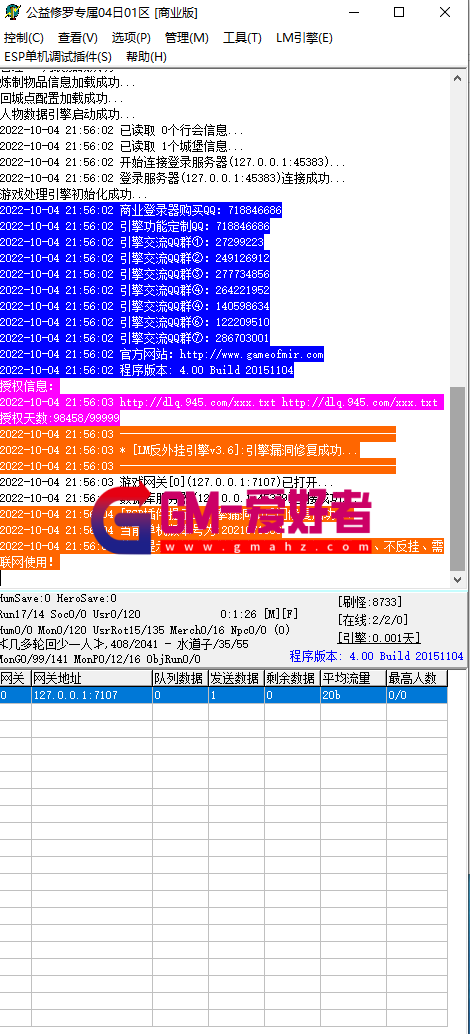470x1034 pixels.
Task: Open the 管理(M) menu
Action: (187, 38)
